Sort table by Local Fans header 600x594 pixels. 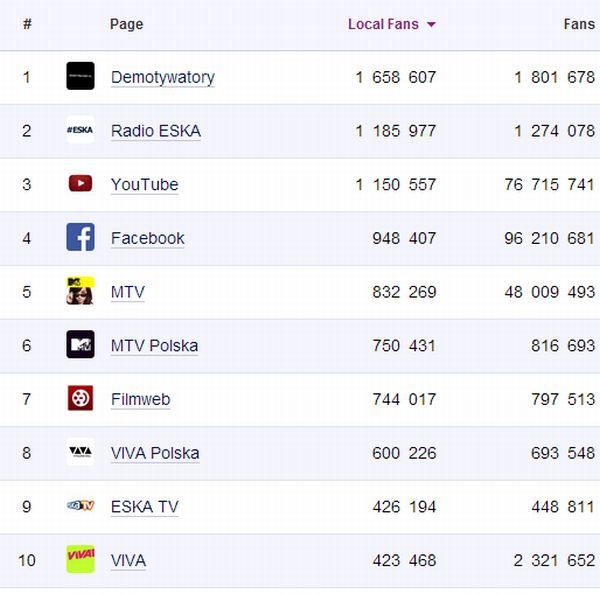coord(383,24)
